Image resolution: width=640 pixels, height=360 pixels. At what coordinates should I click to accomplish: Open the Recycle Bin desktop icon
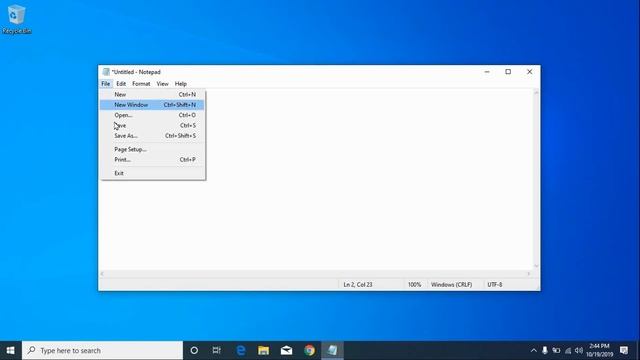pyautogui.click(x=16, y=19)
